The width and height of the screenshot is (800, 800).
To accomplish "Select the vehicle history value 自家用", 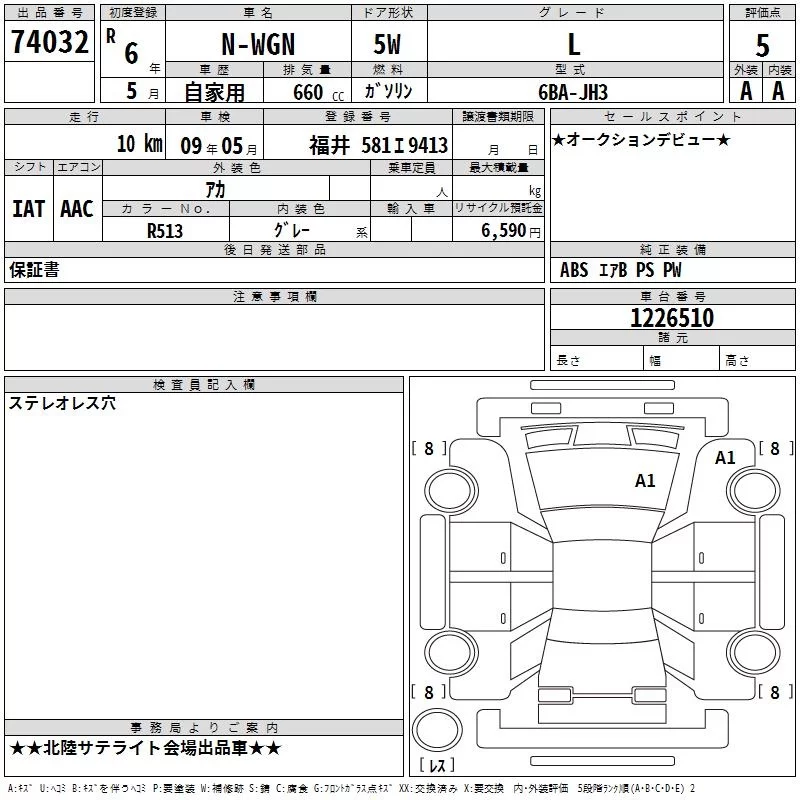I will tap(214, 92).
